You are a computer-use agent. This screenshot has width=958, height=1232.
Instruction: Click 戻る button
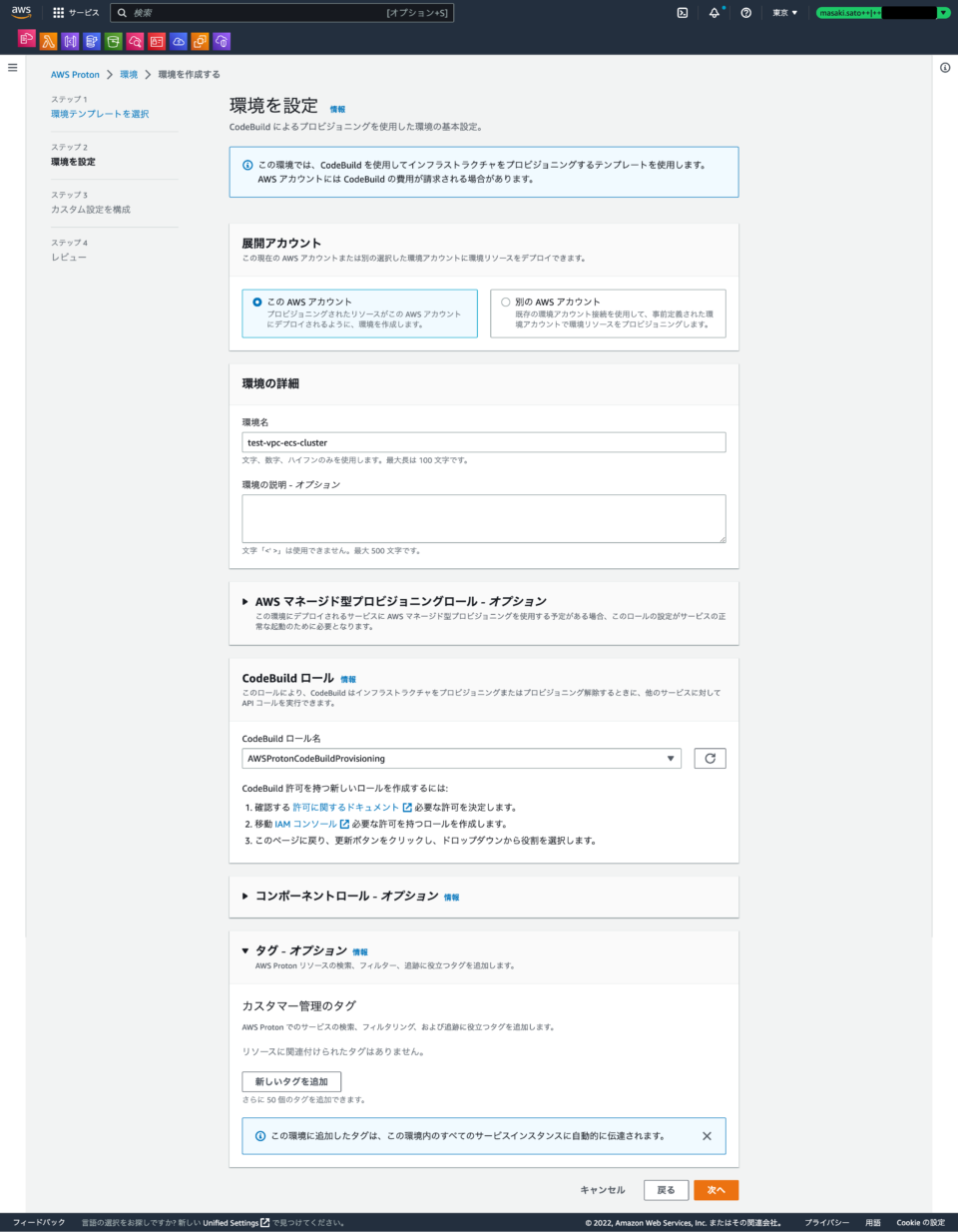(666, 1190)
